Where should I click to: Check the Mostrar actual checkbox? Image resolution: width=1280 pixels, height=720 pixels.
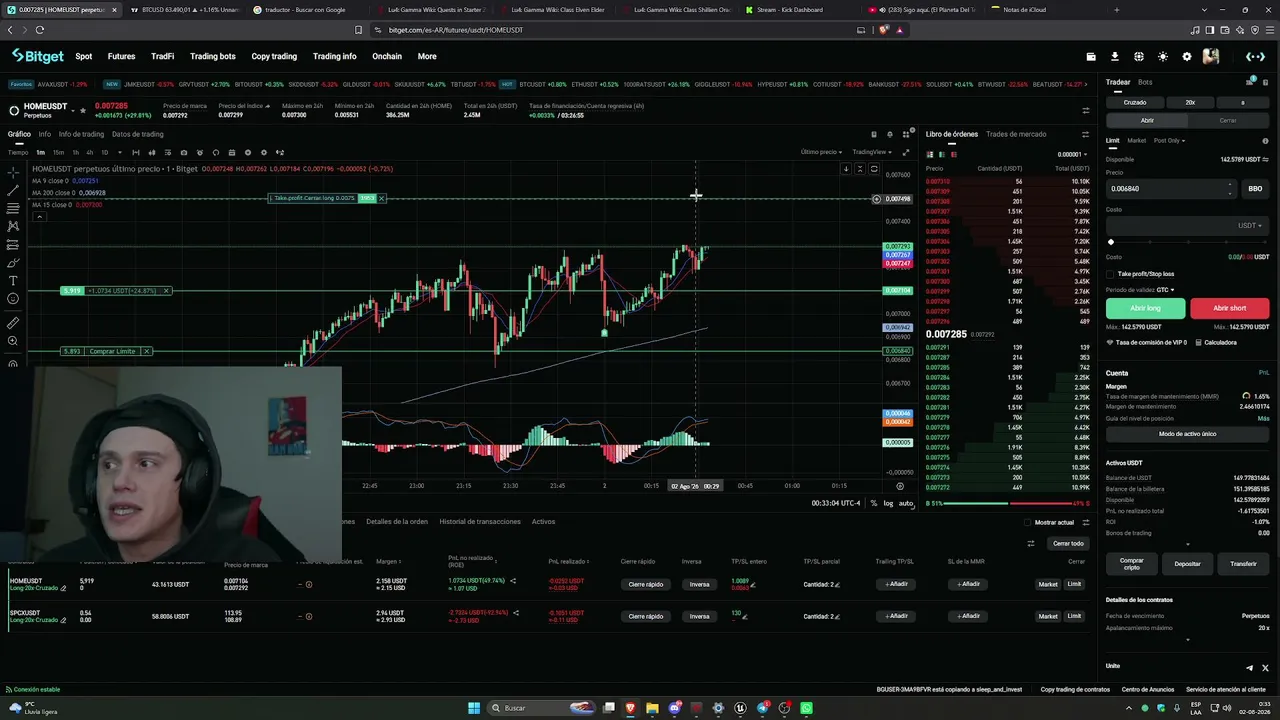[x=1028, y=522]
